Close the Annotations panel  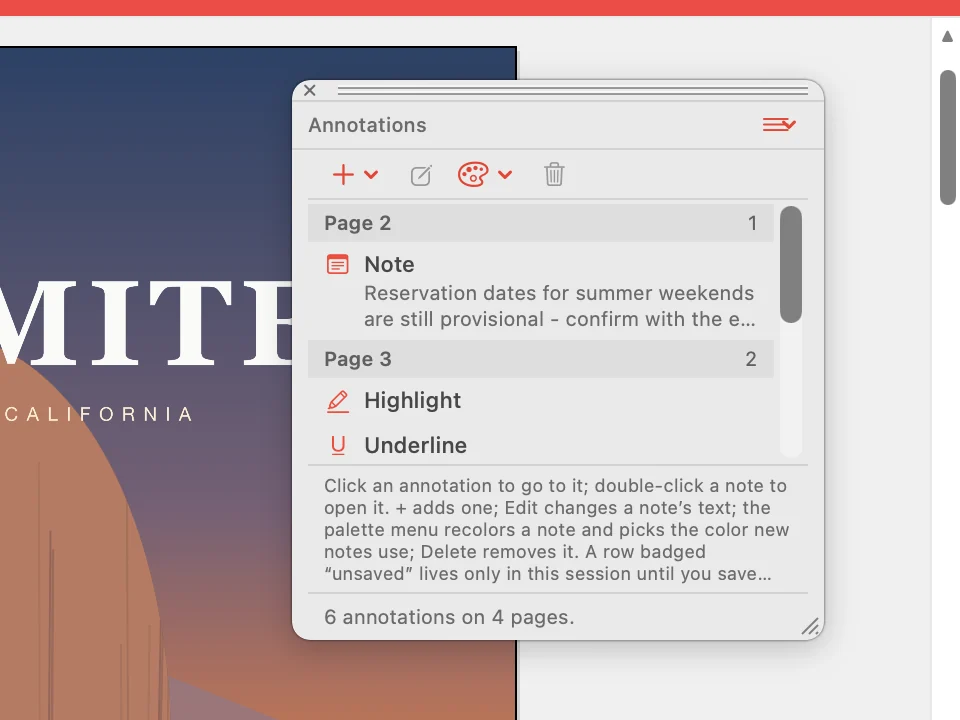coord(310,91)
